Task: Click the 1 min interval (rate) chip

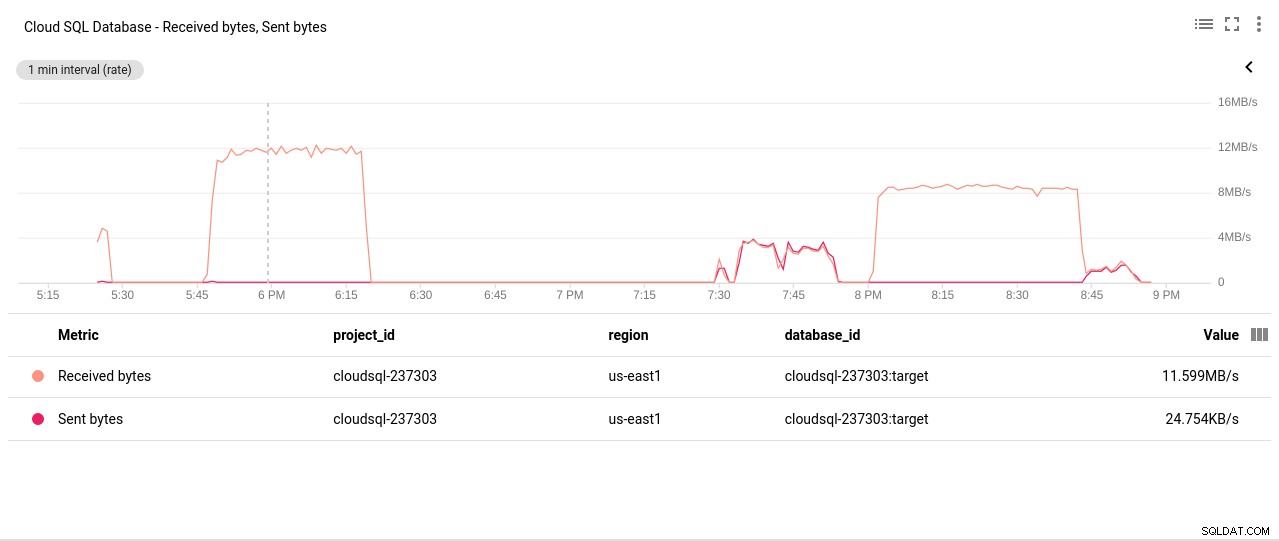Action: pyautogui.click(x=80, y=70)
